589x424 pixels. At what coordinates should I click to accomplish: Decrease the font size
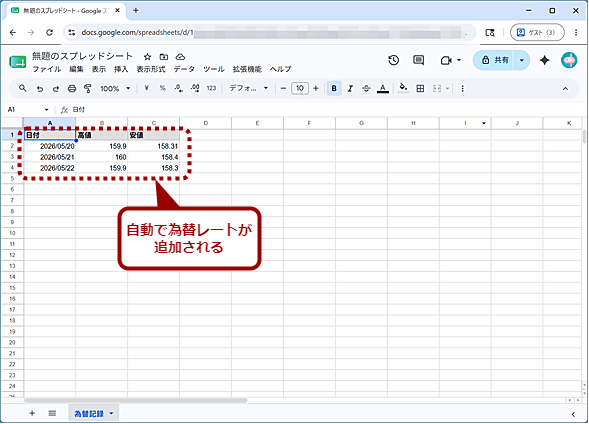283,89
